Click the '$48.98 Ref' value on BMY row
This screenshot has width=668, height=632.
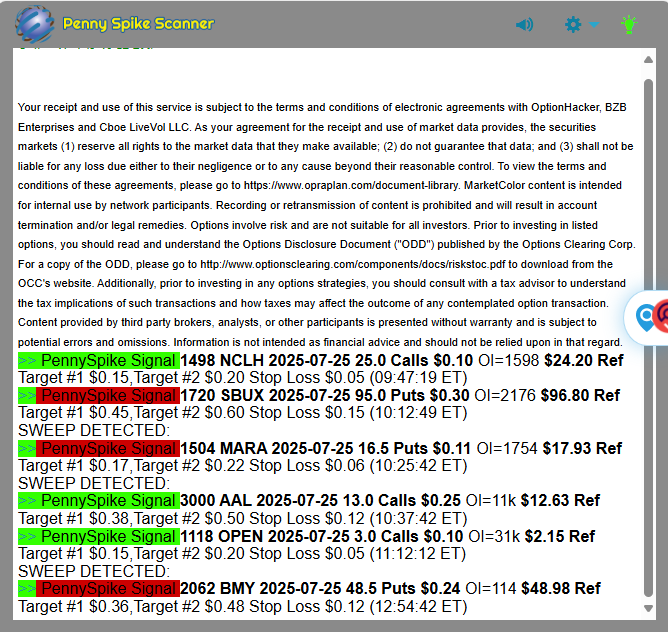click(561, 589)
